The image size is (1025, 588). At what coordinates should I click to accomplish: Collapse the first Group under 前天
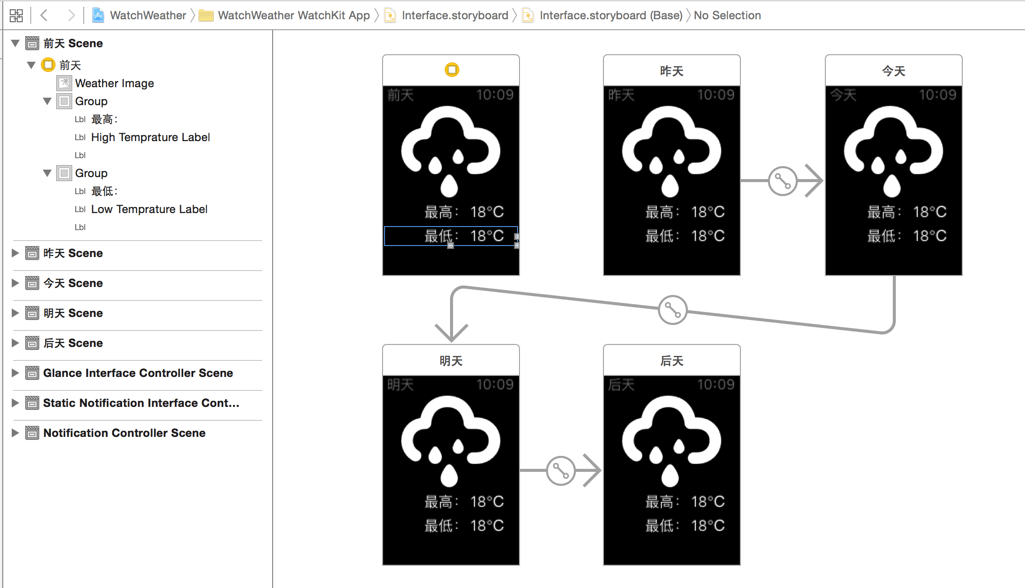(47, 101)
